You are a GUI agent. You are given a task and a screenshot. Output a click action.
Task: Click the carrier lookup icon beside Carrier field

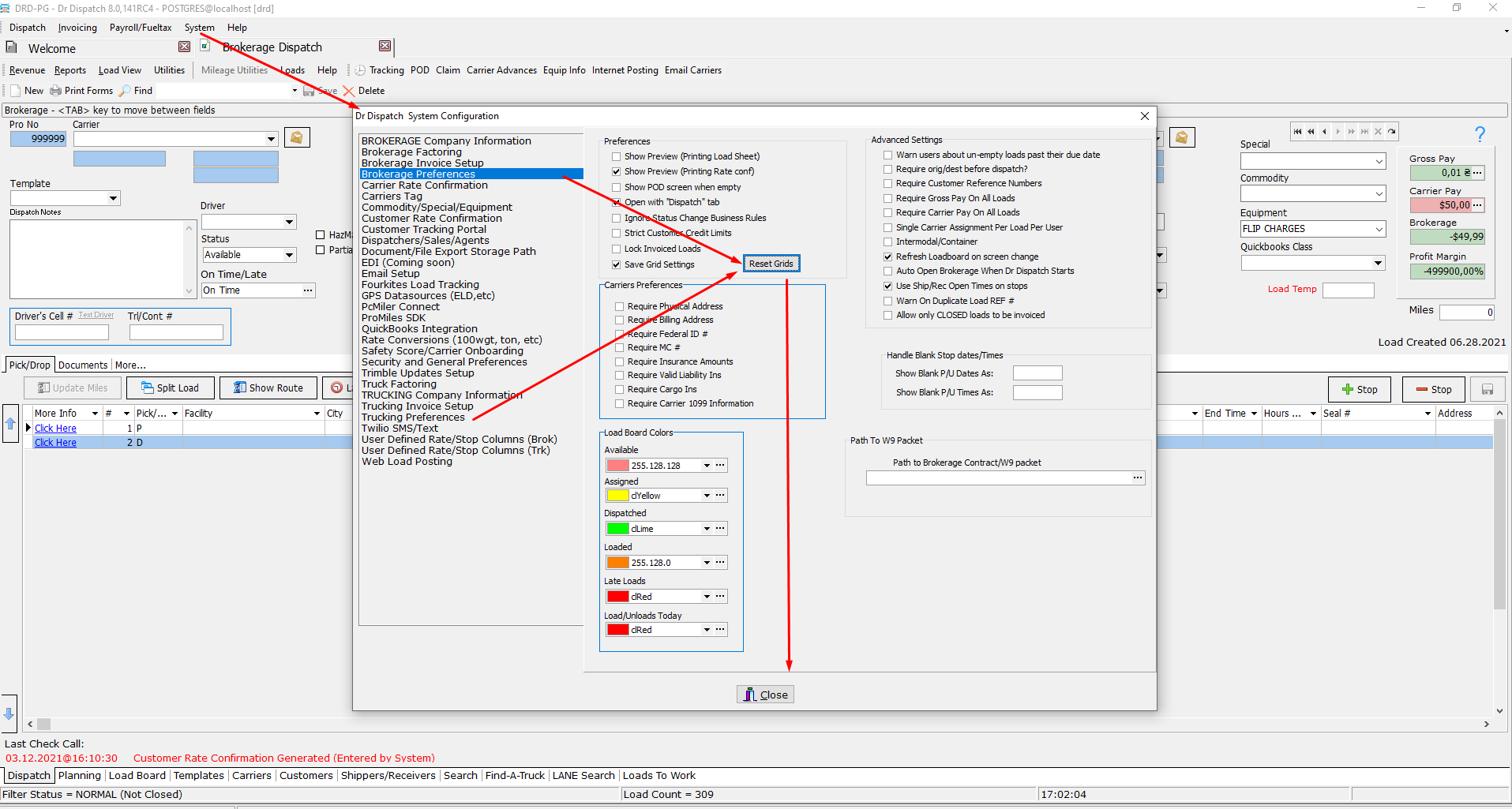[x=297, y=138]
